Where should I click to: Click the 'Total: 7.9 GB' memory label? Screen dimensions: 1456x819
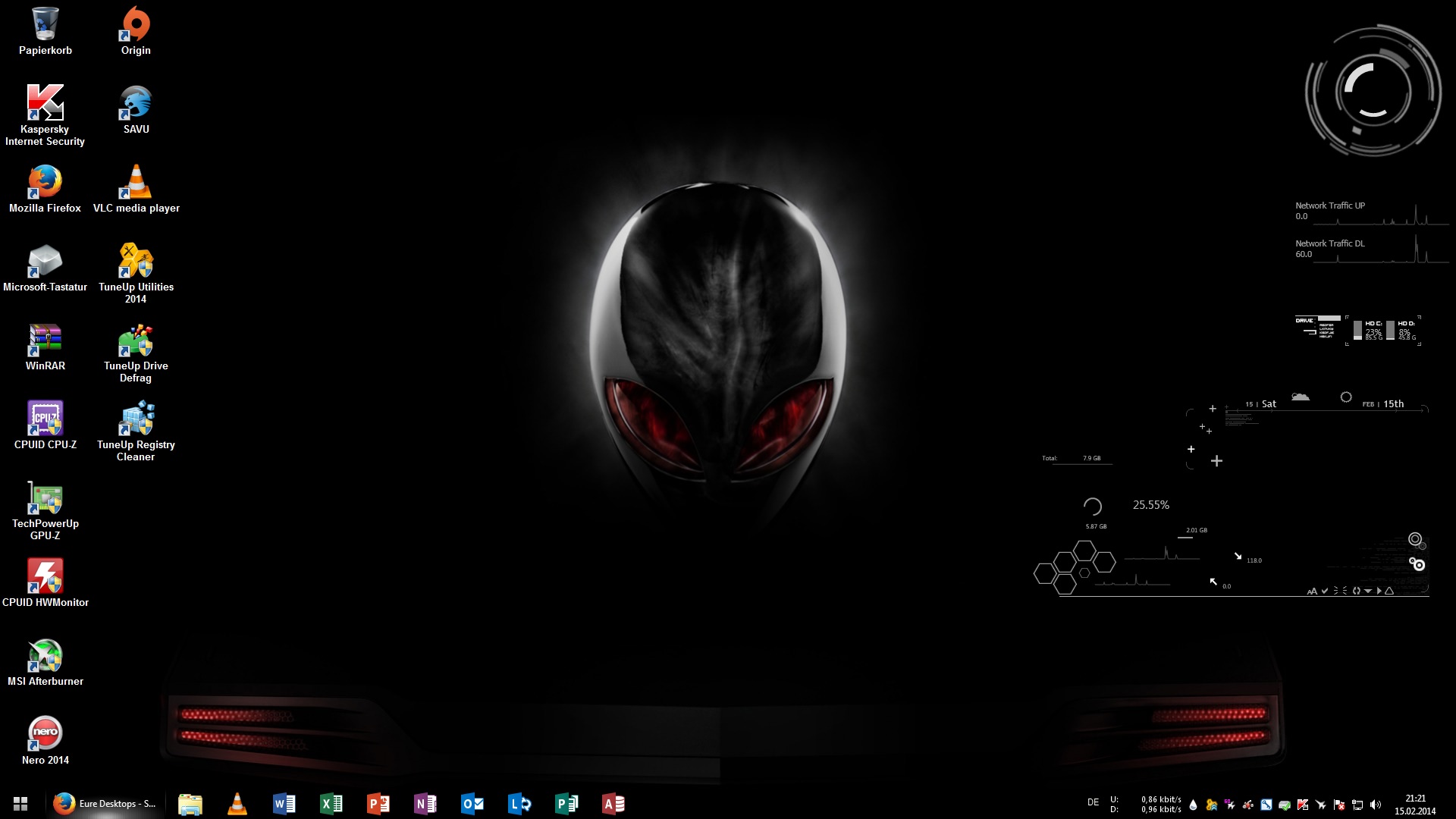pyautogui.click(x=1072, y=458)
